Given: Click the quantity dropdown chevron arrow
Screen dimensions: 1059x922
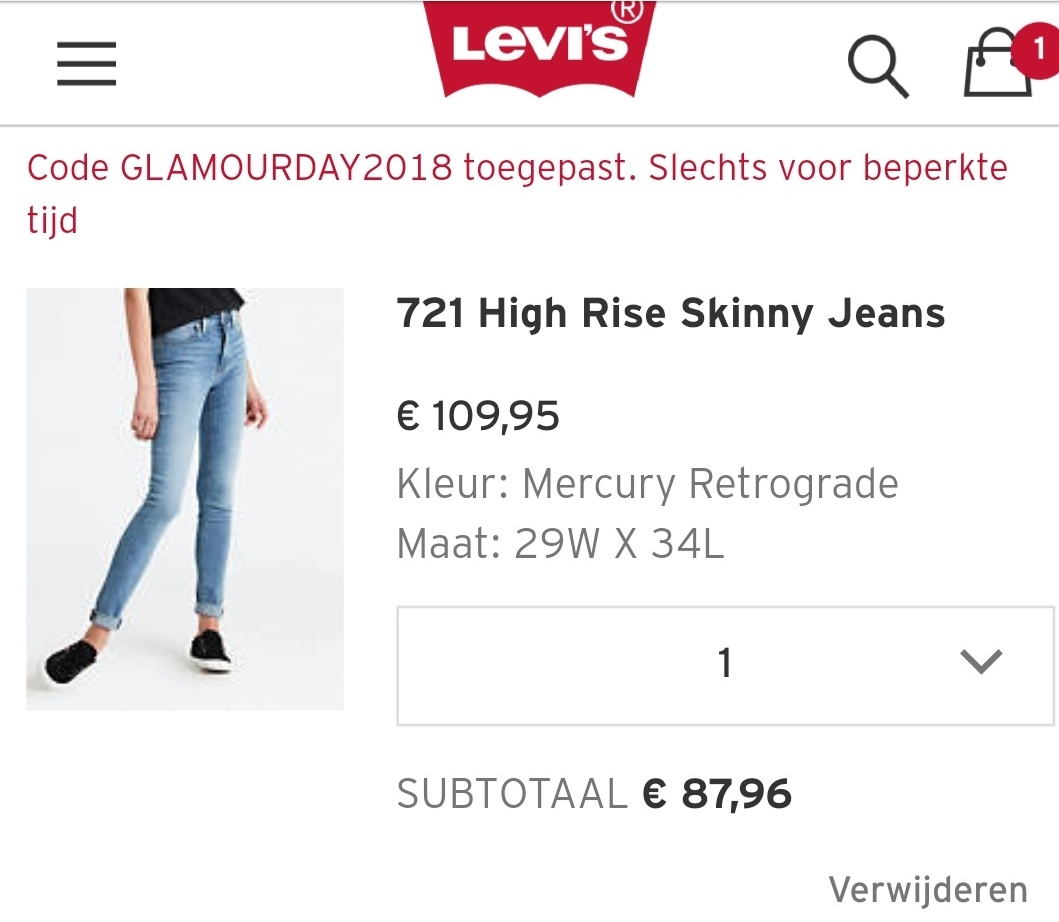Looking at the screenshot, I should click(x=981, y=661).
